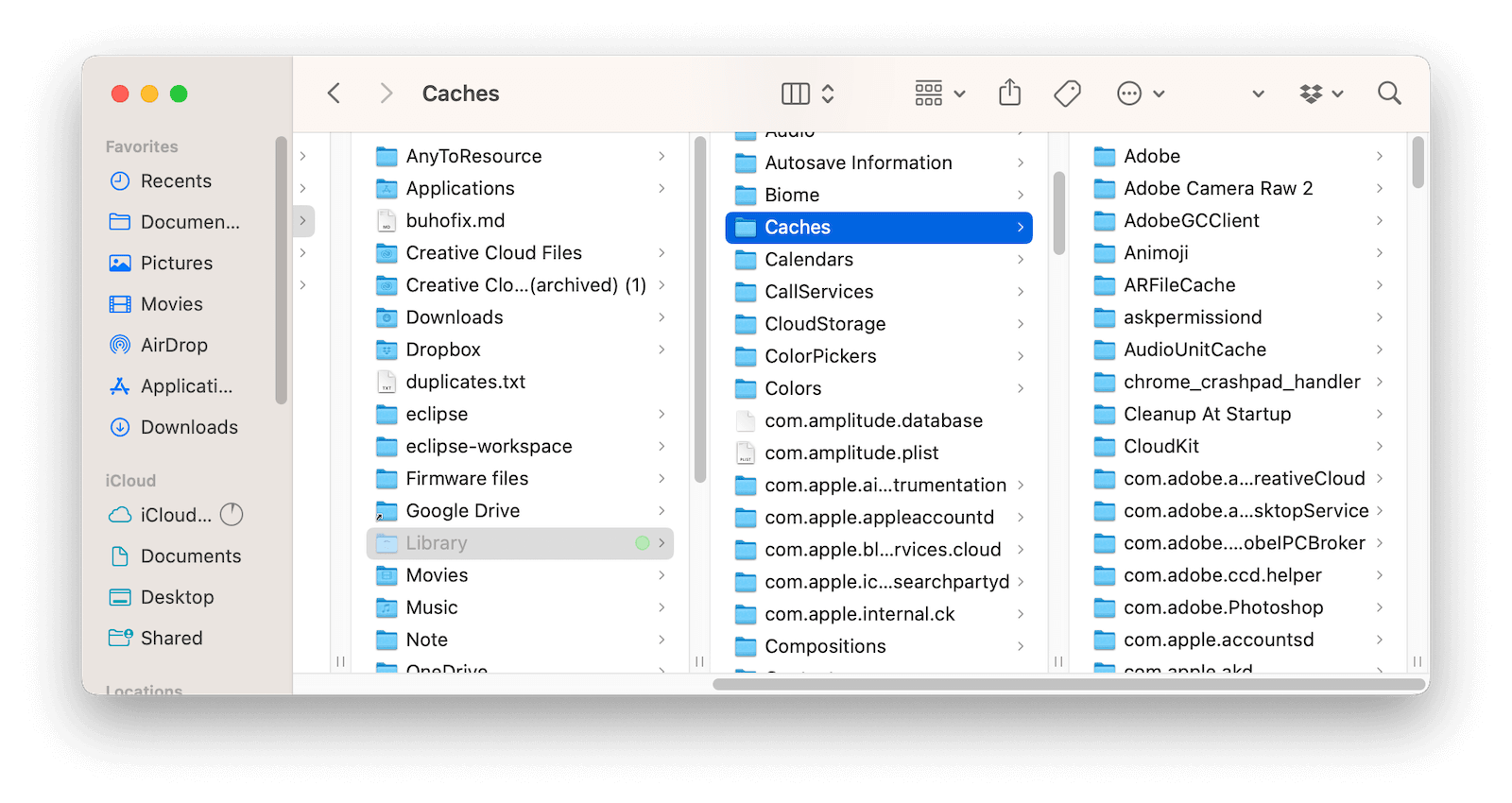Image resolution: width=1512 pixels, height=803 pixels.
Task: Expand the Firmware files folder chevron
Action: point(661,479)
